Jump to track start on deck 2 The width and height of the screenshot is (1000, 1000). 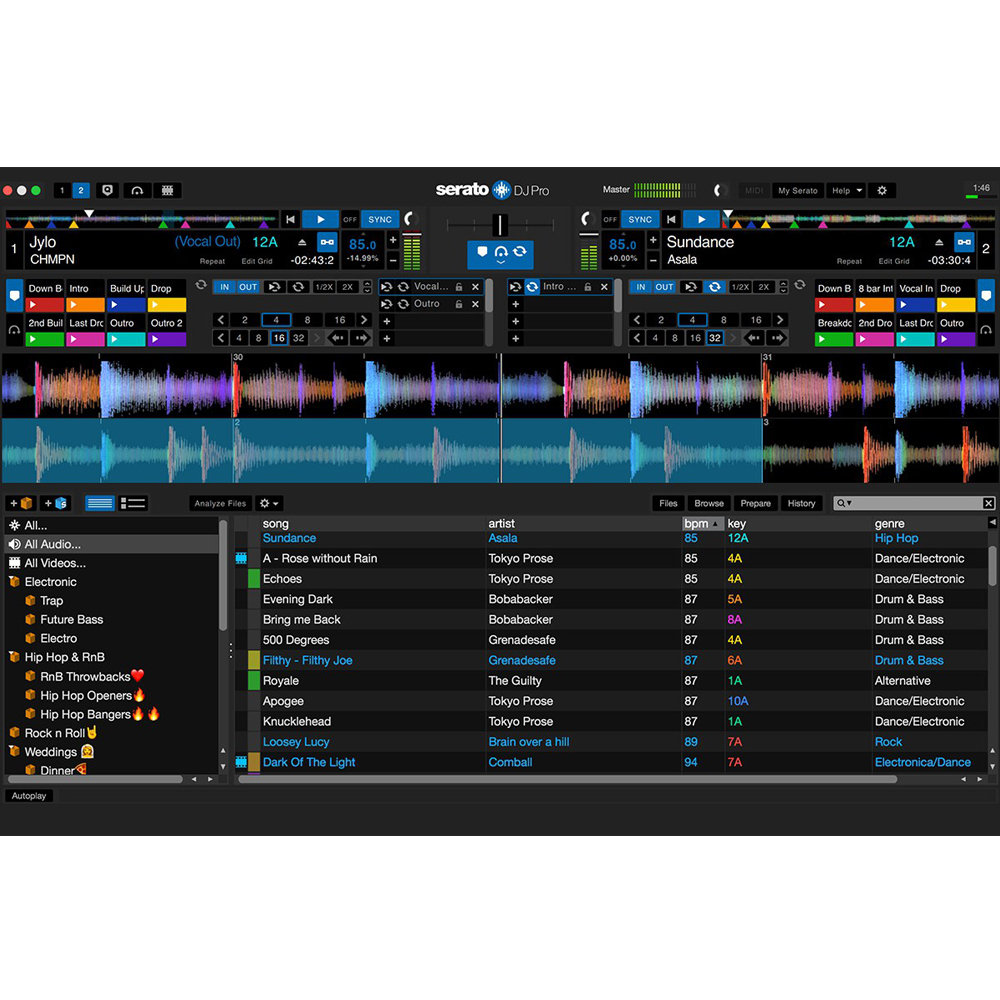[671, 219]
